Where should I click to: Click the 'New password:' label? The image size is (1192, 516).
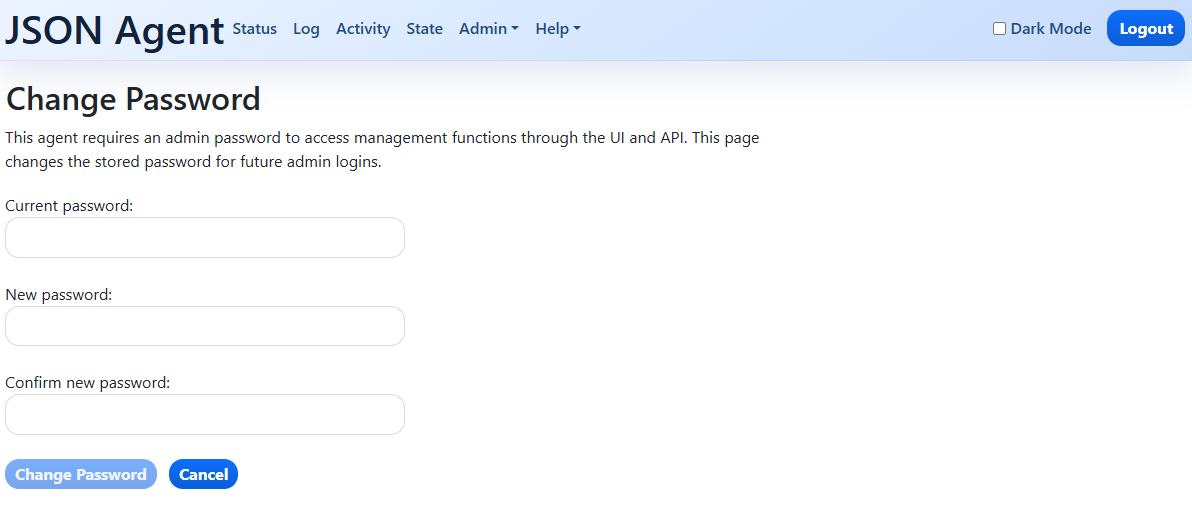click(59, 294)
